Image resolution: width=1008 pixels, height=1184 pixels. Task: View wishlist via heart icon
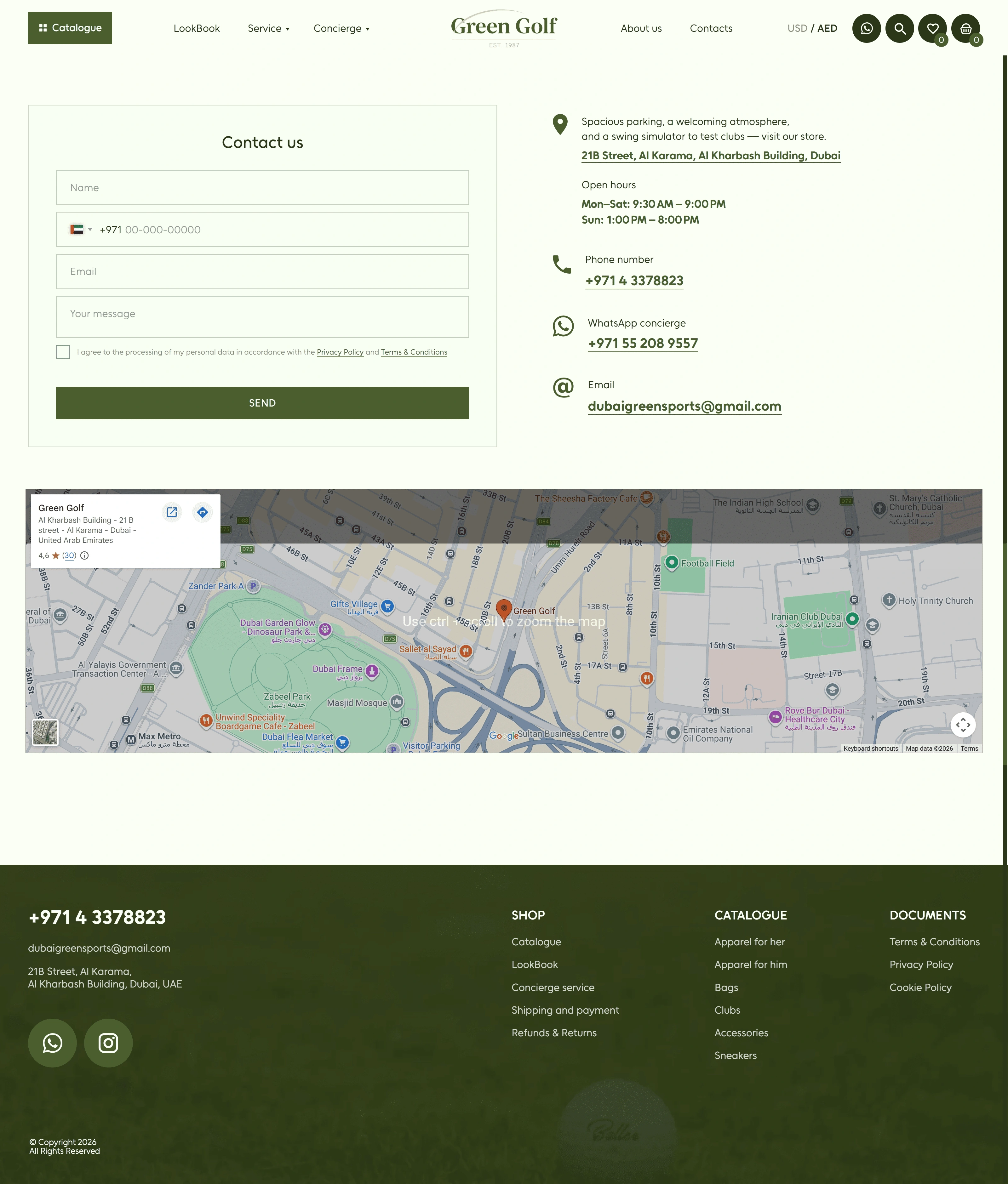coord(933,29)
